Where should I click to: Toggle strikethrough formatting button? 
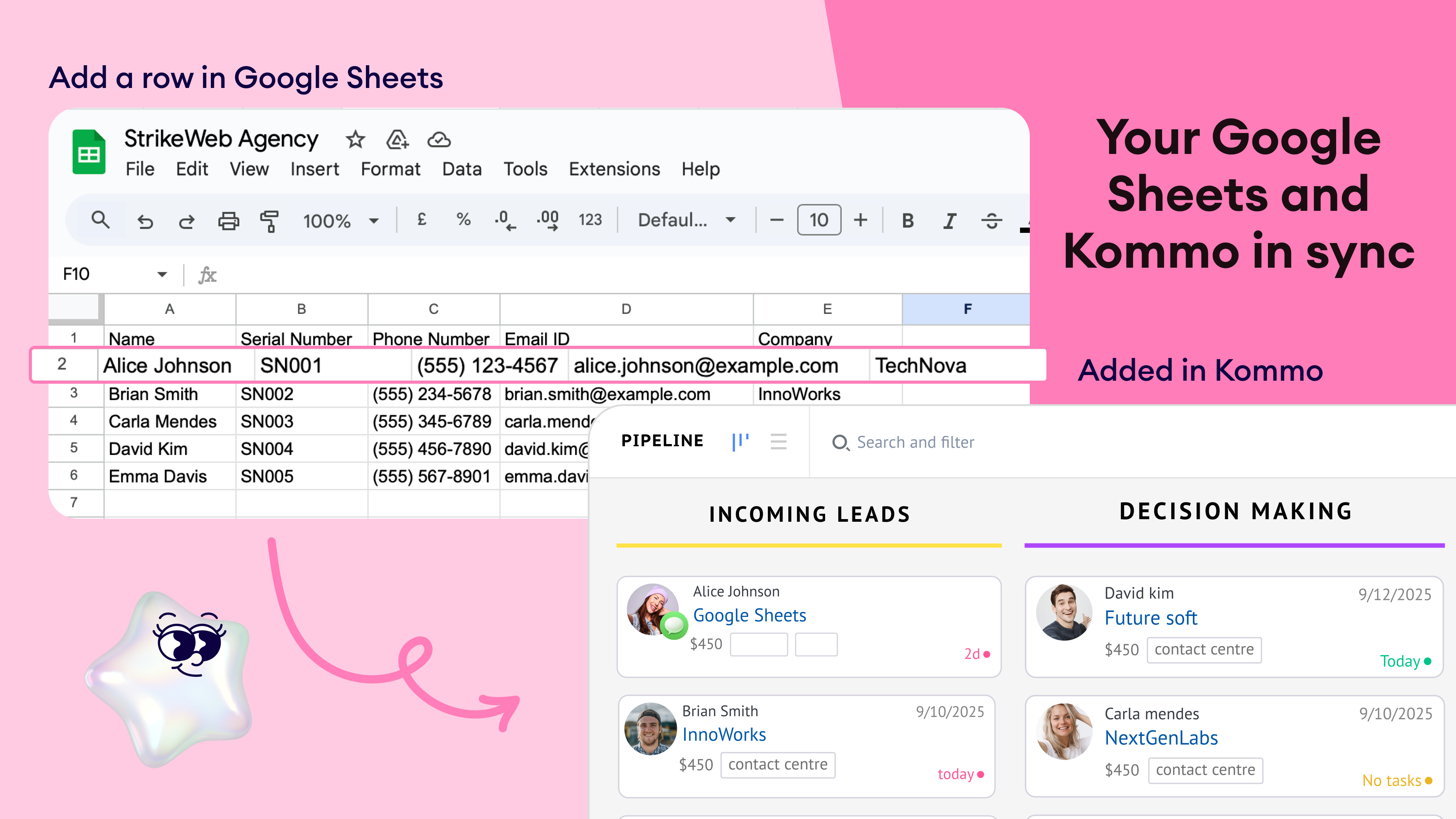click(992, 220)
